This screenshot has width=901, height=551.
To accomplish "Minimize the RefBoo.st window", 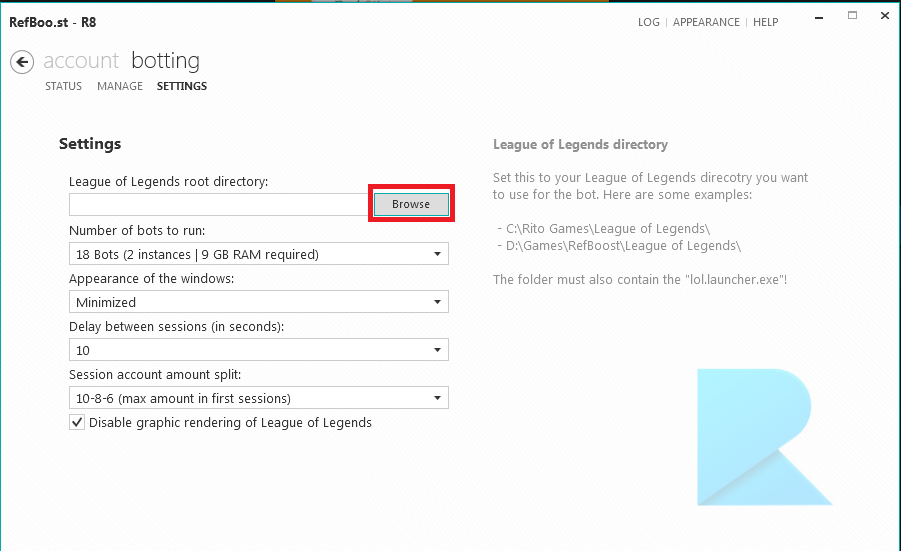I will coord(819,18).
